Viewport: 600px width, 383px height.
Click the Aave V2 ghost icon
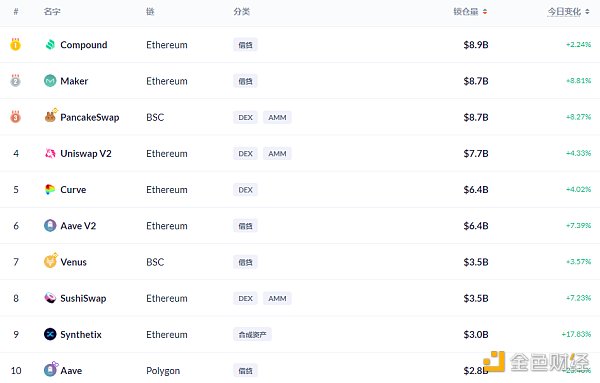[50, 225]
